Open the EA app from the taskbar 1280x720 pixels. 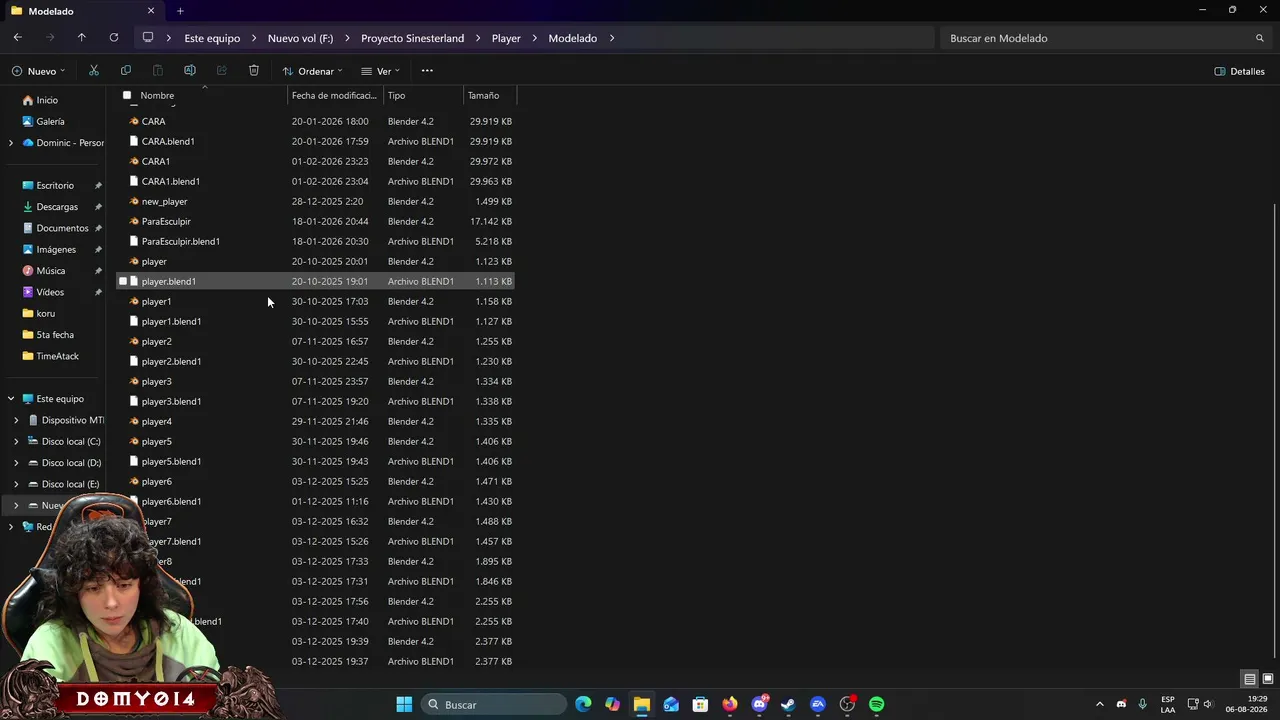coord(818,705)
